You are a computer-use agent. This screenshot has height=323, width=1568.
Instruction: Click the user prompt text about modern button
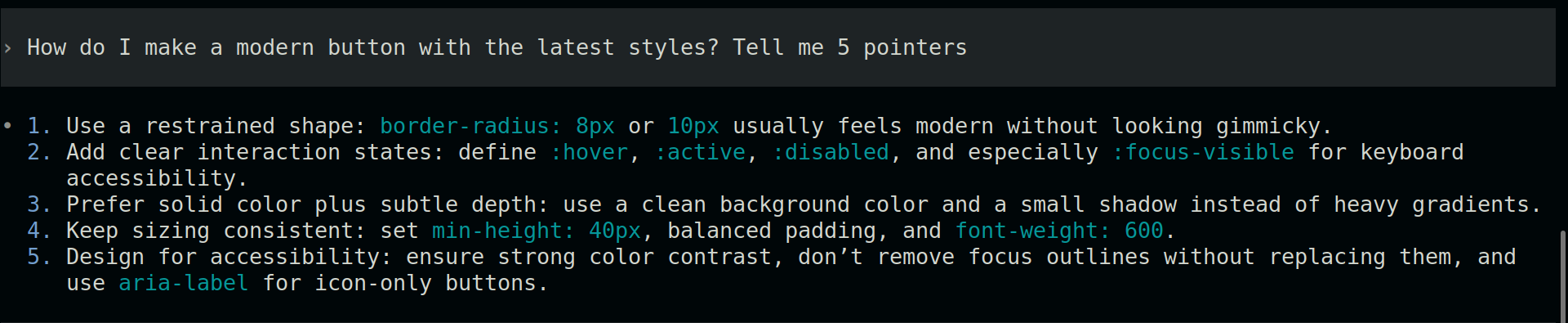(497, 47)
